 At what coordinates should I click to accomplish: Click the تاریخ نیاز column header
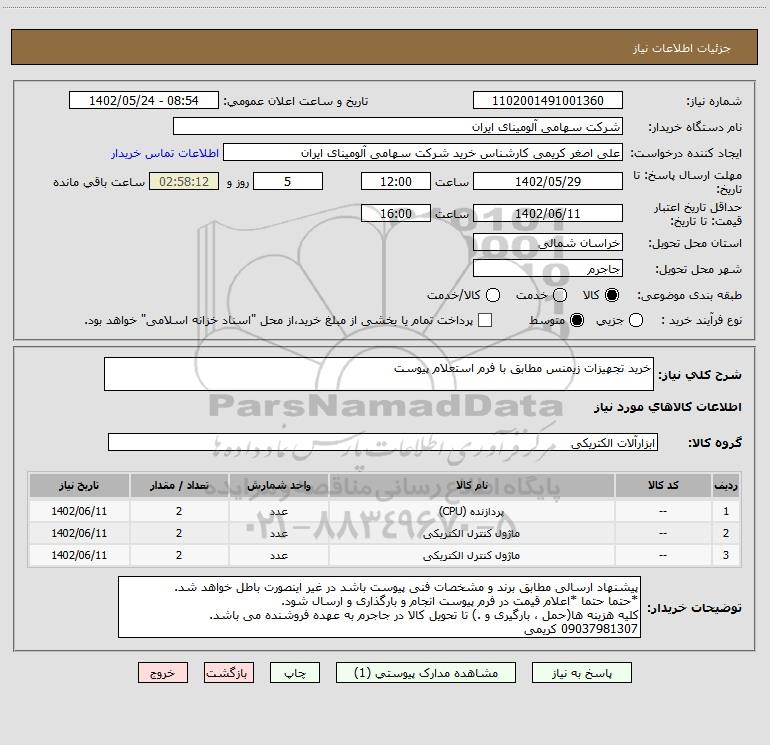point(79,486)
